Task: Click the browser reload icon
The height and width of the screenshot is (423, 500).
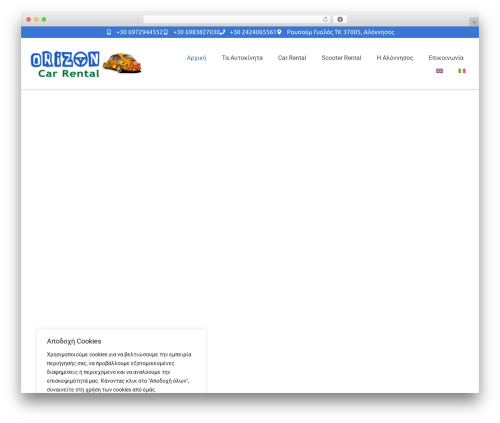Action: pyautogui.click(x=325, y=19)
